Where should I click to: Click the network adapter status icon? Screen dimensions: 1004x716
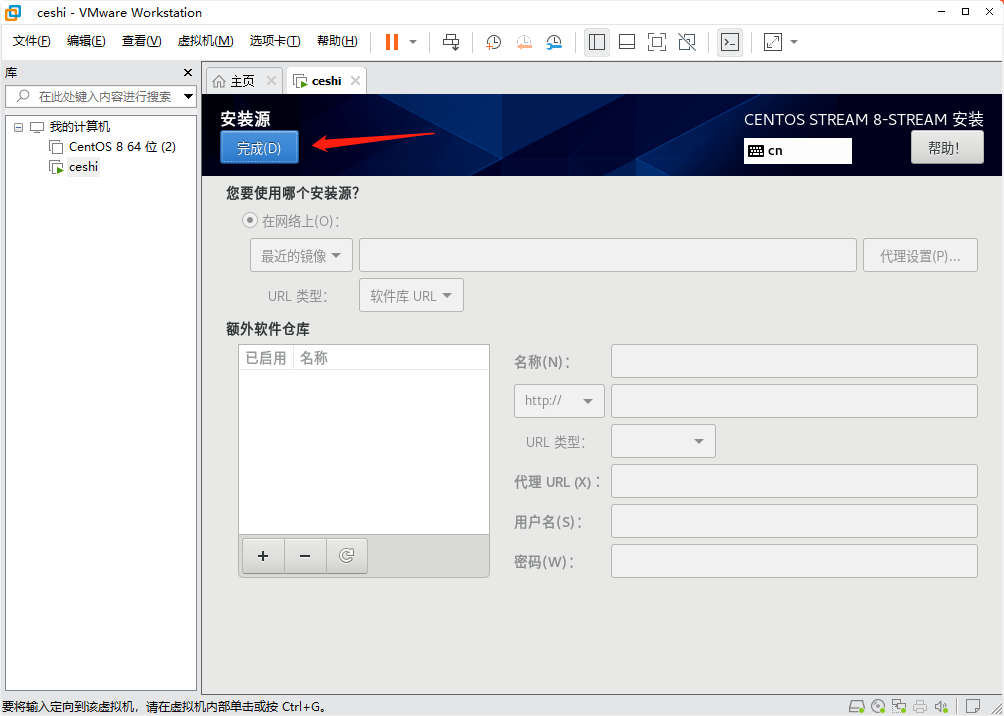pos(900,706)
